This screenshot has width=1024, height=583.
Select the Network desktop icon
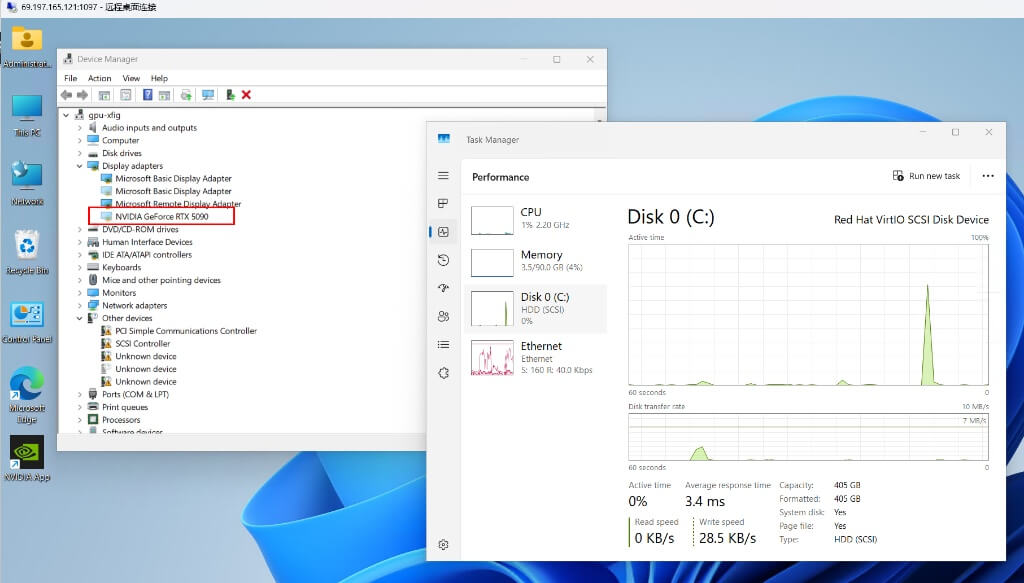(27, 183)
